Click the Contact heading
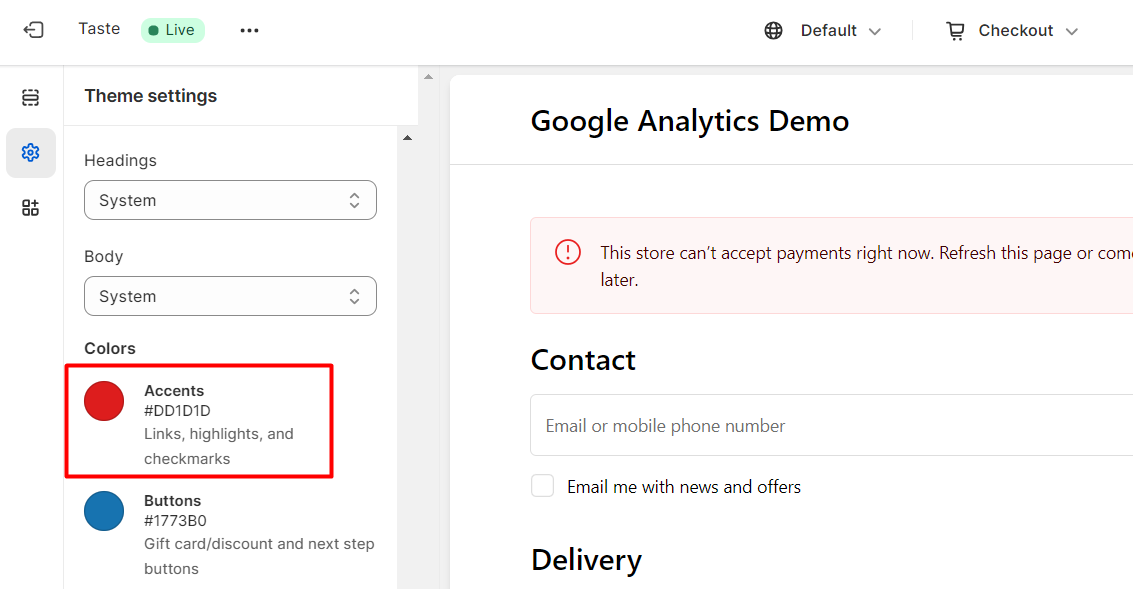This screenshot has height=589, width=1133. [x=583, y=360]
